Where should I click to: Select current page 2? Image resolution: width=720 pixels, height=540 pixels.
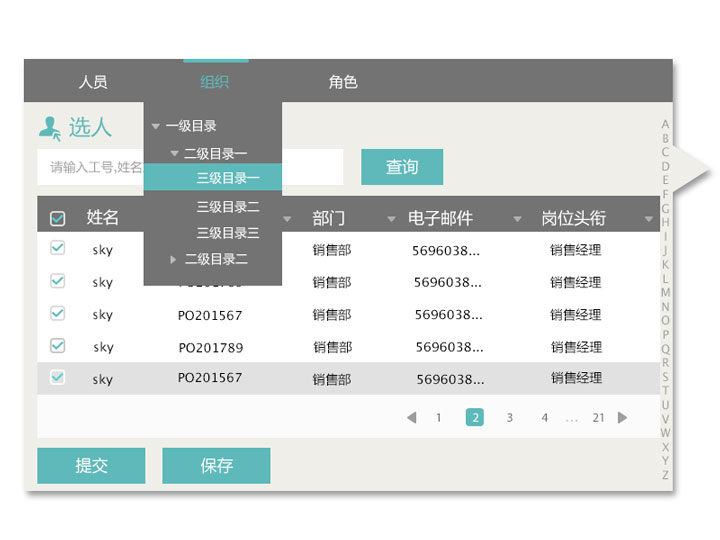click(475, 417)
